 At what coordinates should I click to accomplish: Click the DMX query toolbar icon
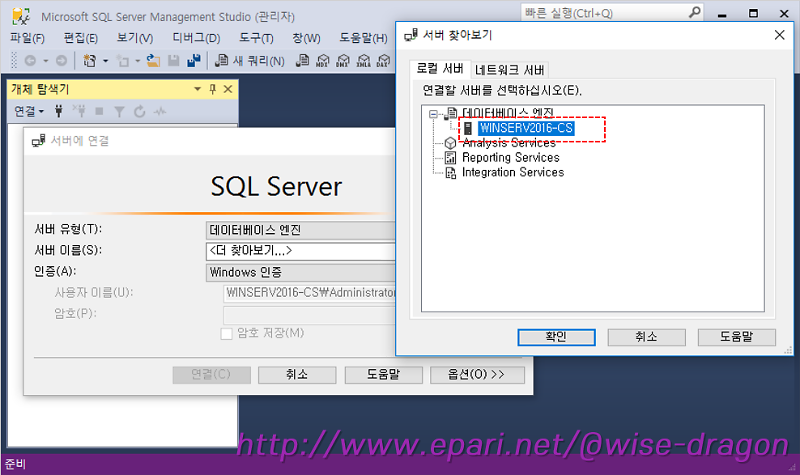pyautogui.click(x=343, y=61)
